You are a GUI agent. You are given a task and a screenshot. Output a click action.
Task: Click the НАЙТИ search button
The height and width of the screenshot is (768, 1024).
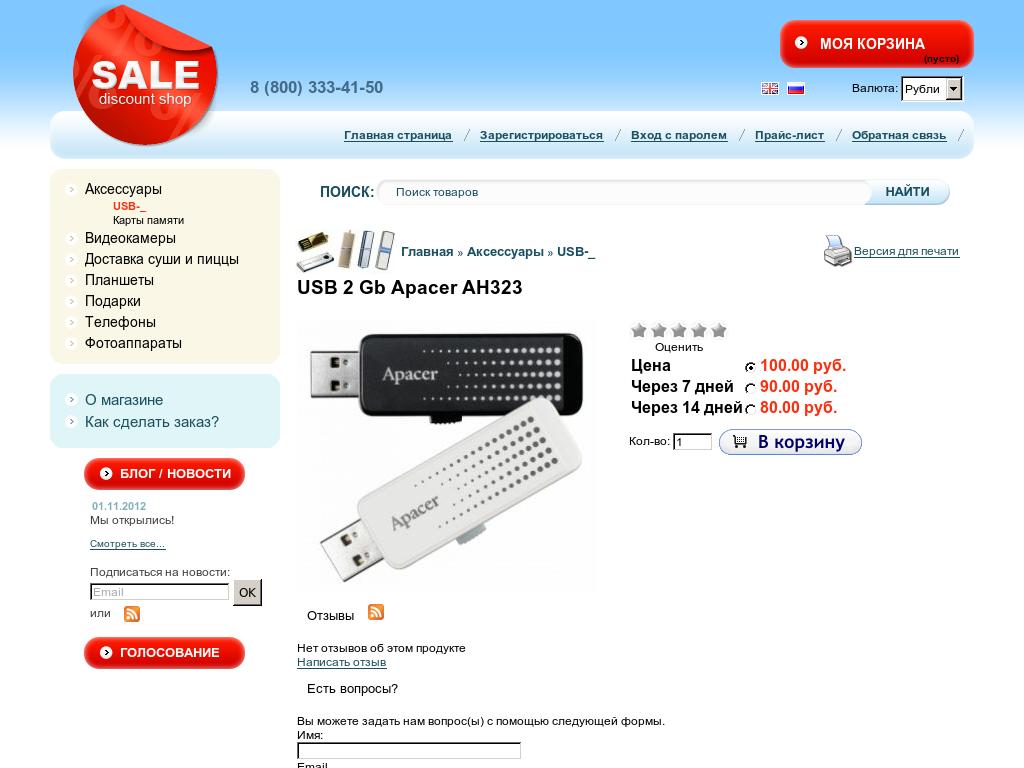pos(907,192)
